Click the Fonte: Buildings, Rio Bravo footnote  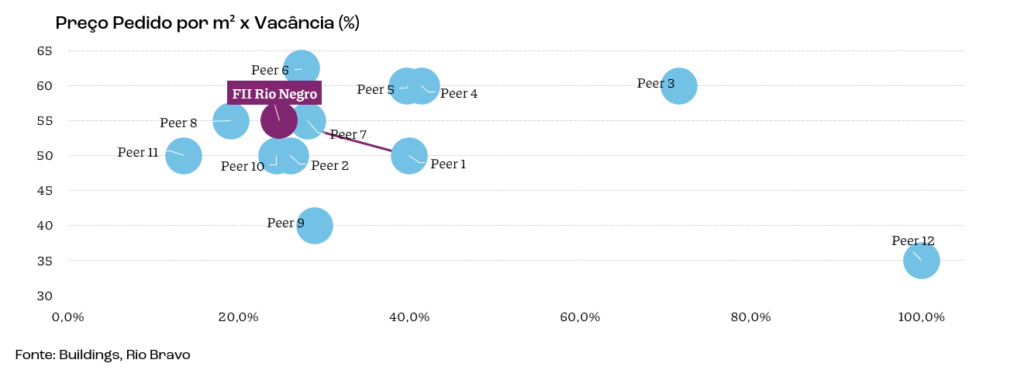(x=103, y=355)
